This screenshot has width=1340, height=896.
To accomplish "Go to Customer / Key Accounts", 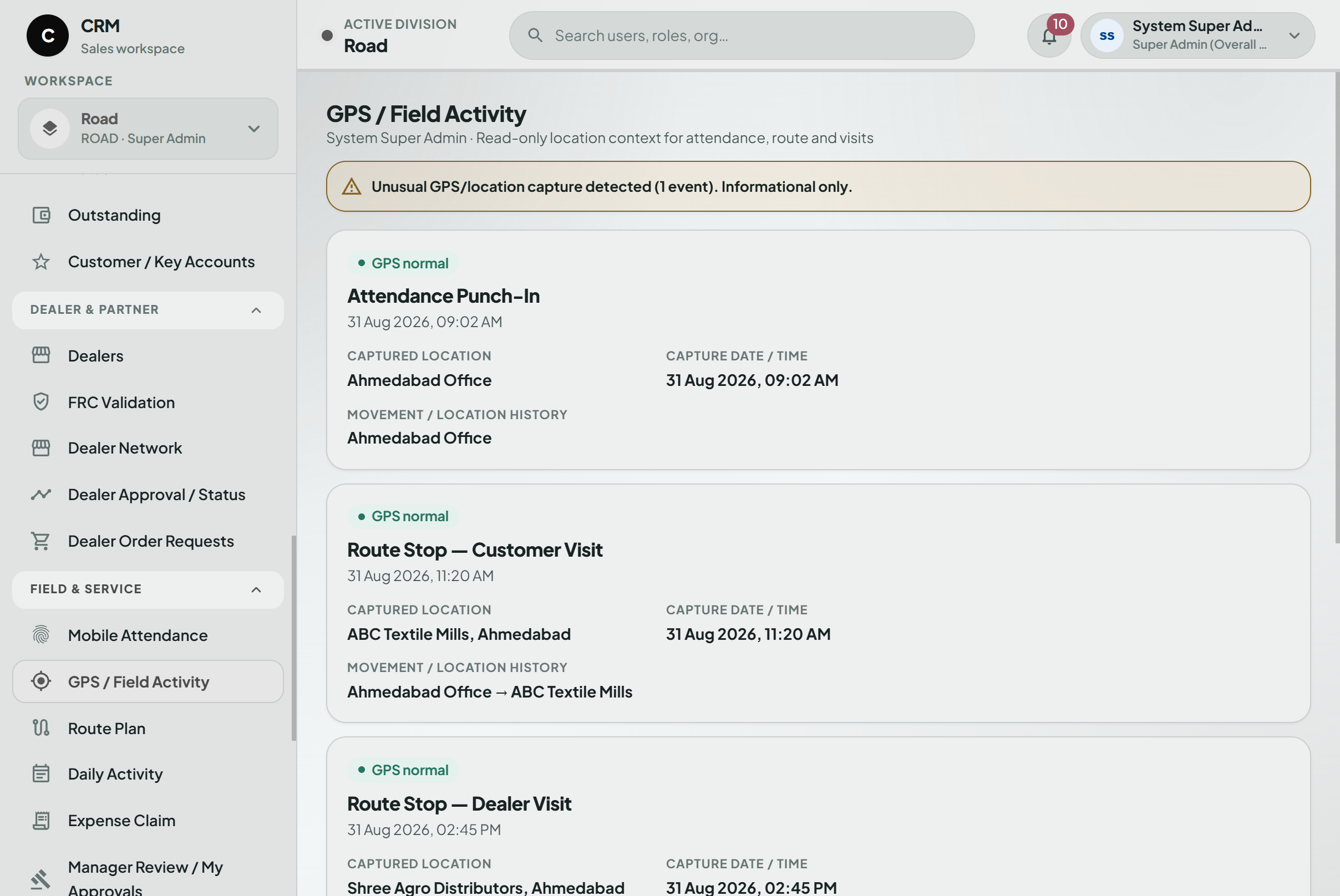I will tap(148, 262).
